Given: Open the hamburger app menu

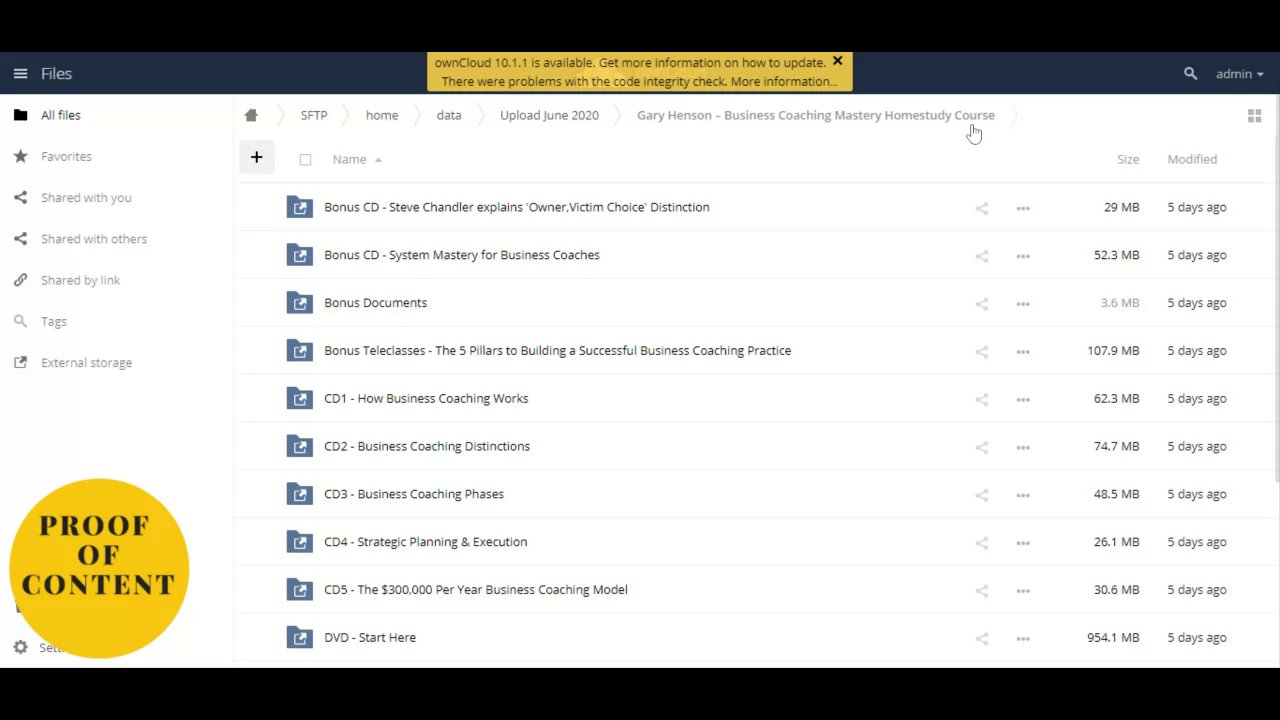Looking at the screenshot, I should [x=20, y=73].
